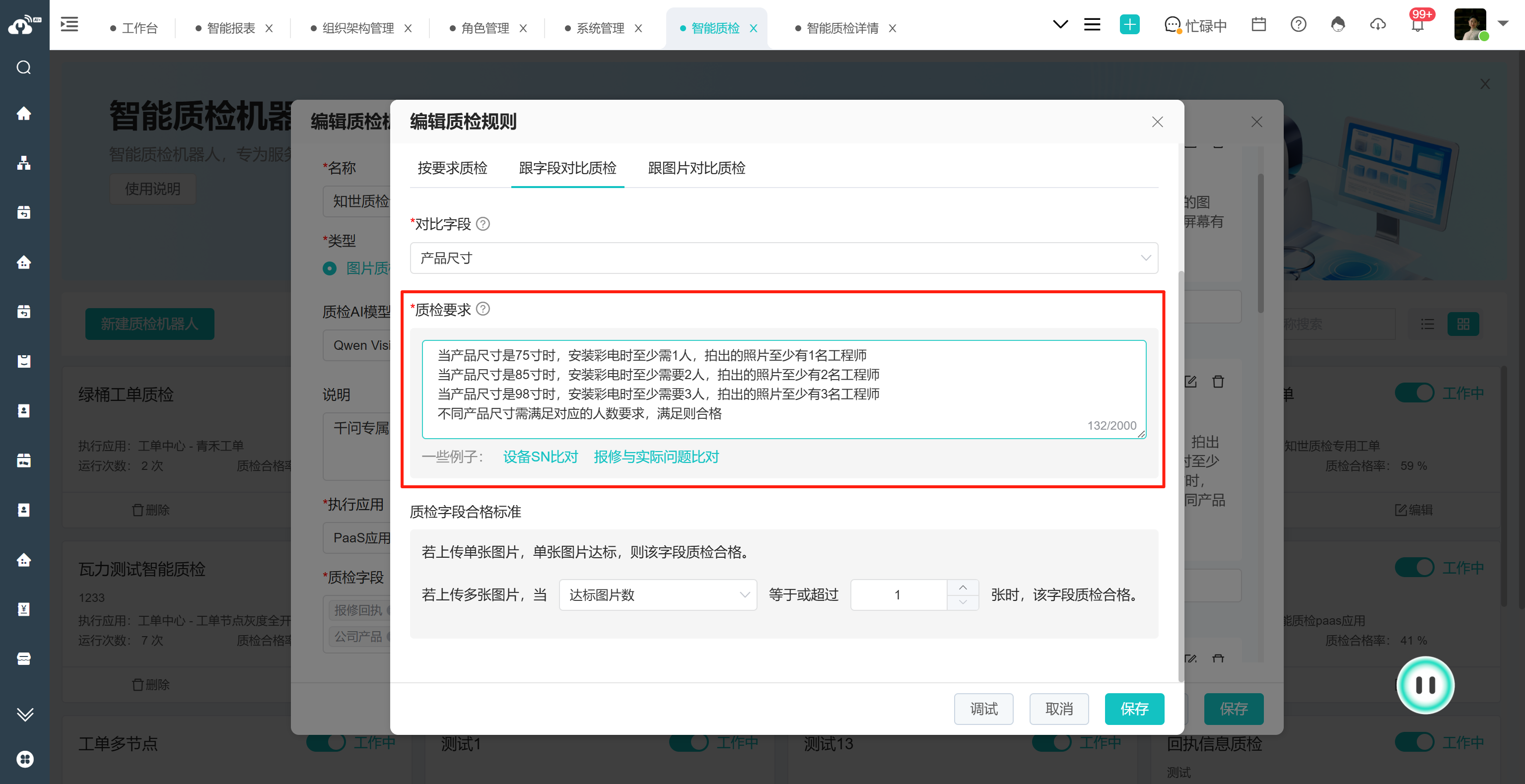Image resolution: width=1525 pixels, height=784 pixels.
Task: Click the 报修与实际问题比对 example link
Action: coord(656,457)
